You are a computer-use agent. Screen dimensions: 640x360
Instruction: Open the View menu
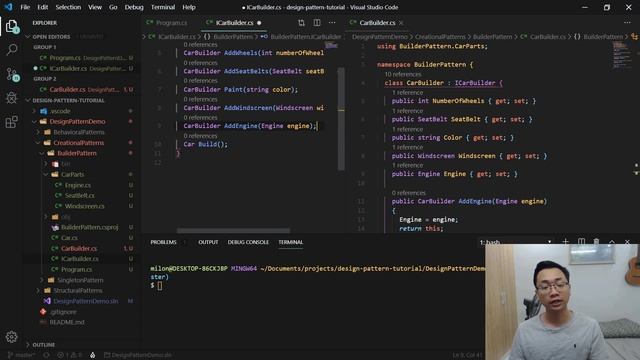coord(95,7)
